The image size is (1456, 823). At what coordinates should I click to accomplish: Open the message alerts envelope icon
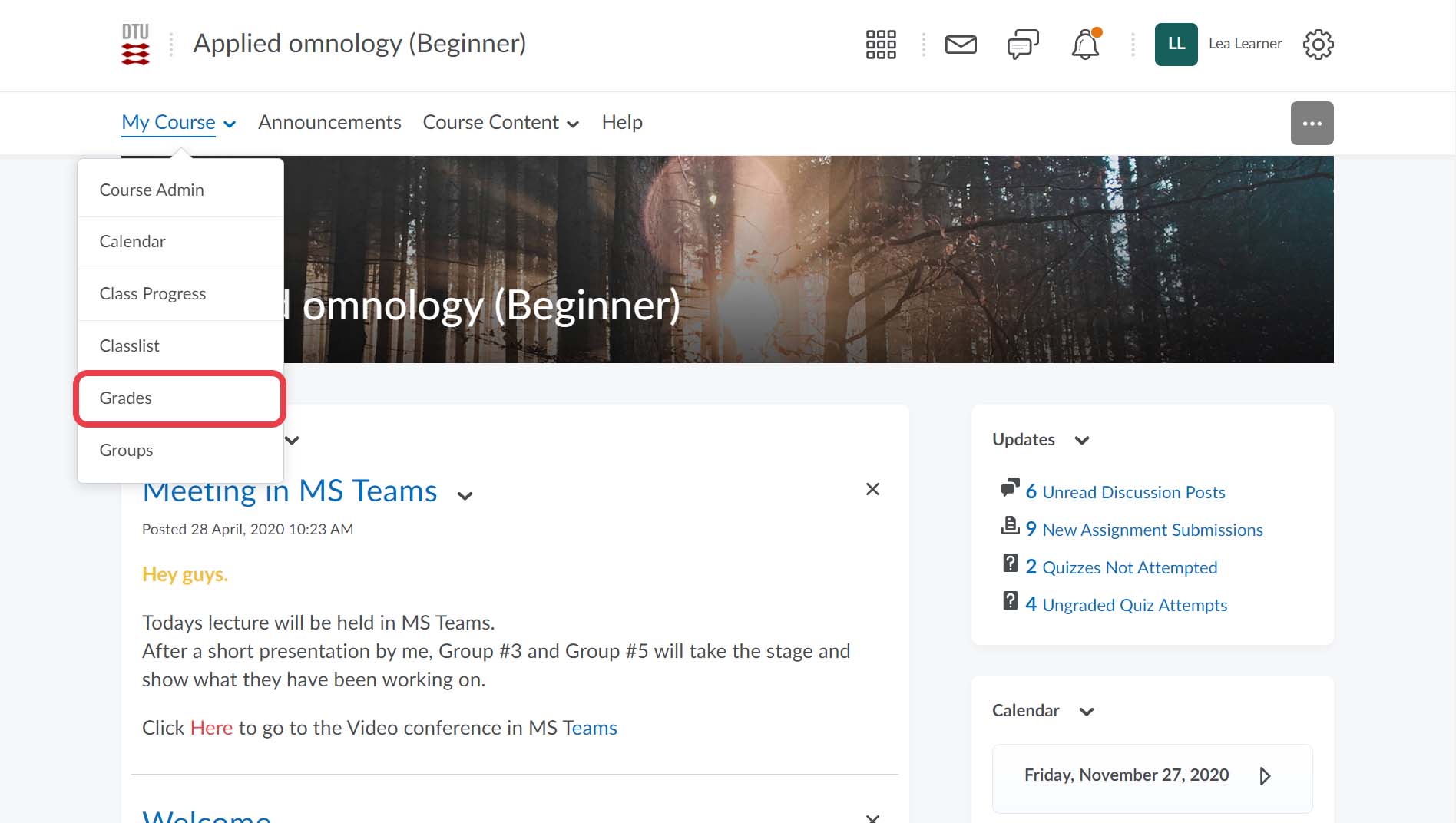961,45
